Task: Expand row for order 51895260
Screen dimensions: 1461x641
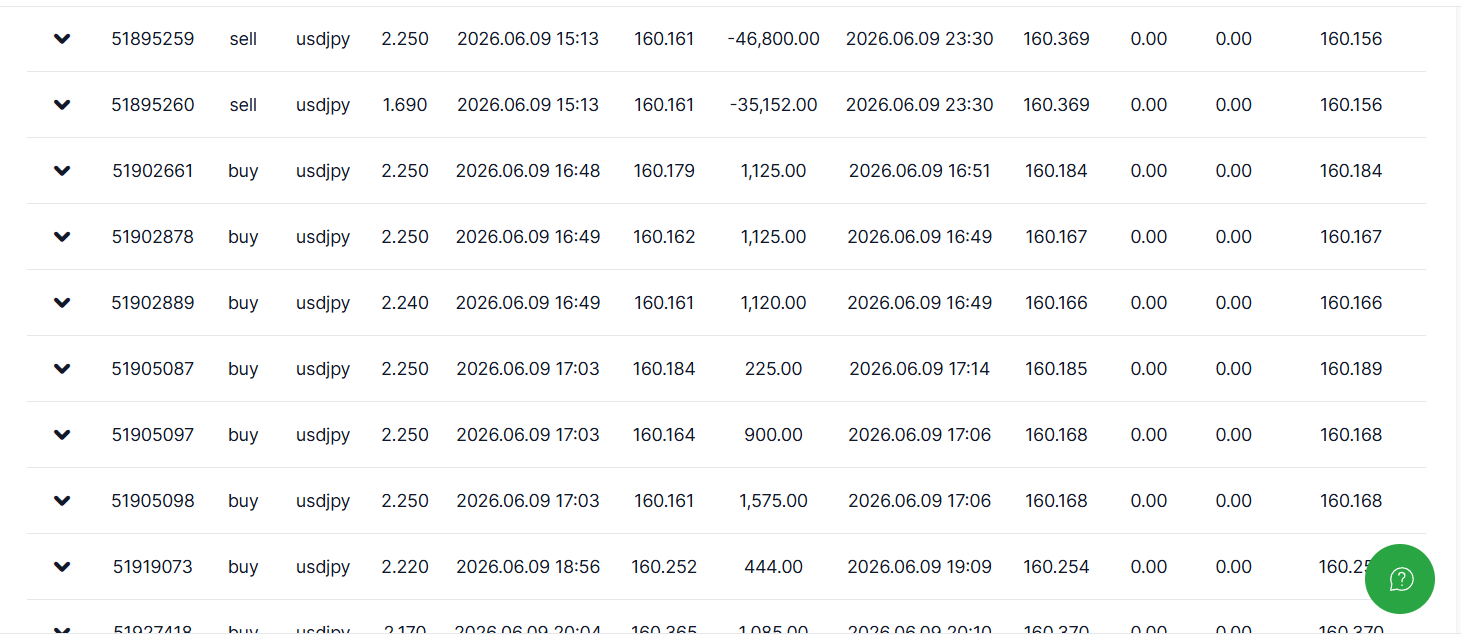Action: pyautogui.click(x=62, y=105)
